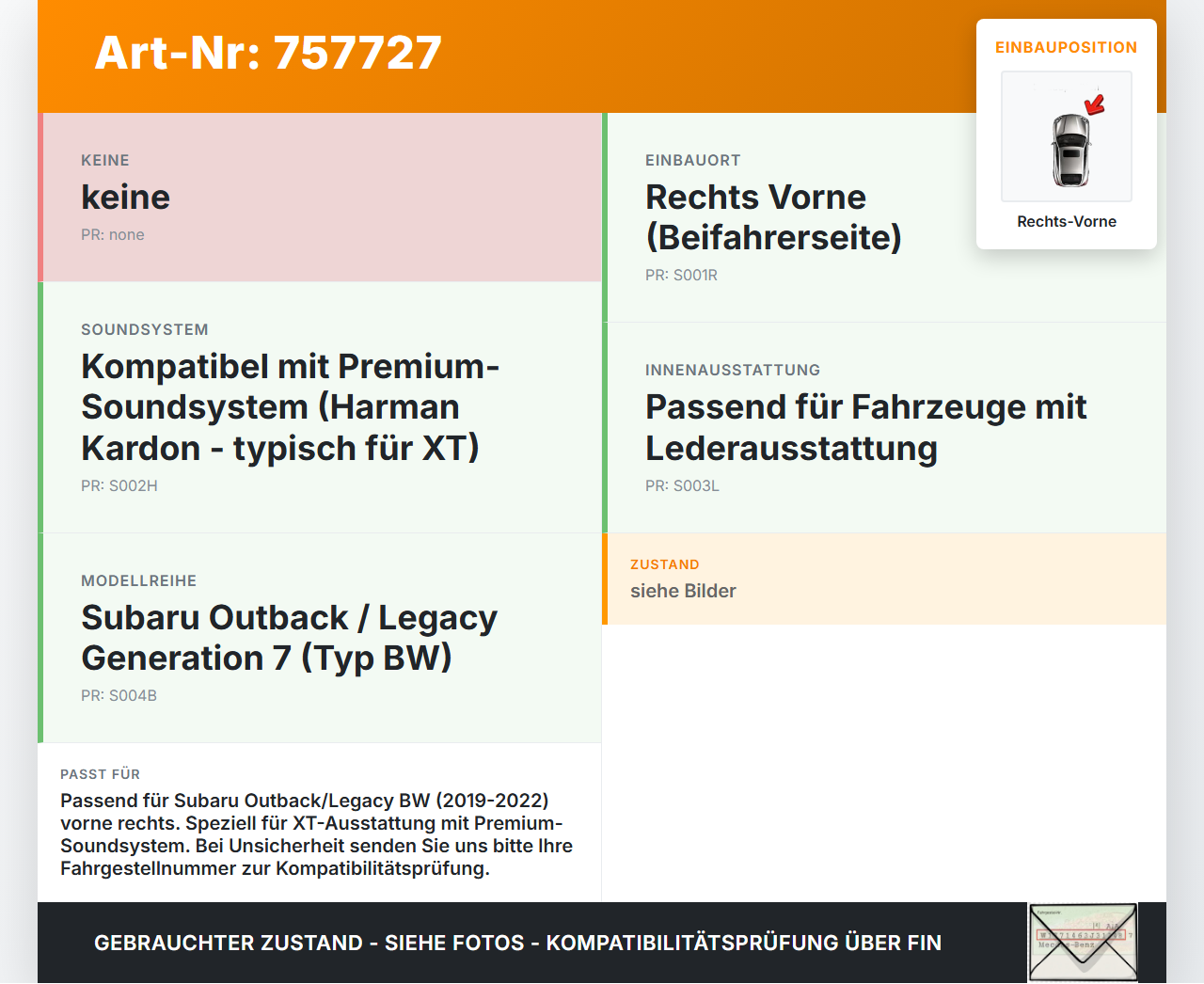Click the 'keine' value in the red card

[126, 197]
